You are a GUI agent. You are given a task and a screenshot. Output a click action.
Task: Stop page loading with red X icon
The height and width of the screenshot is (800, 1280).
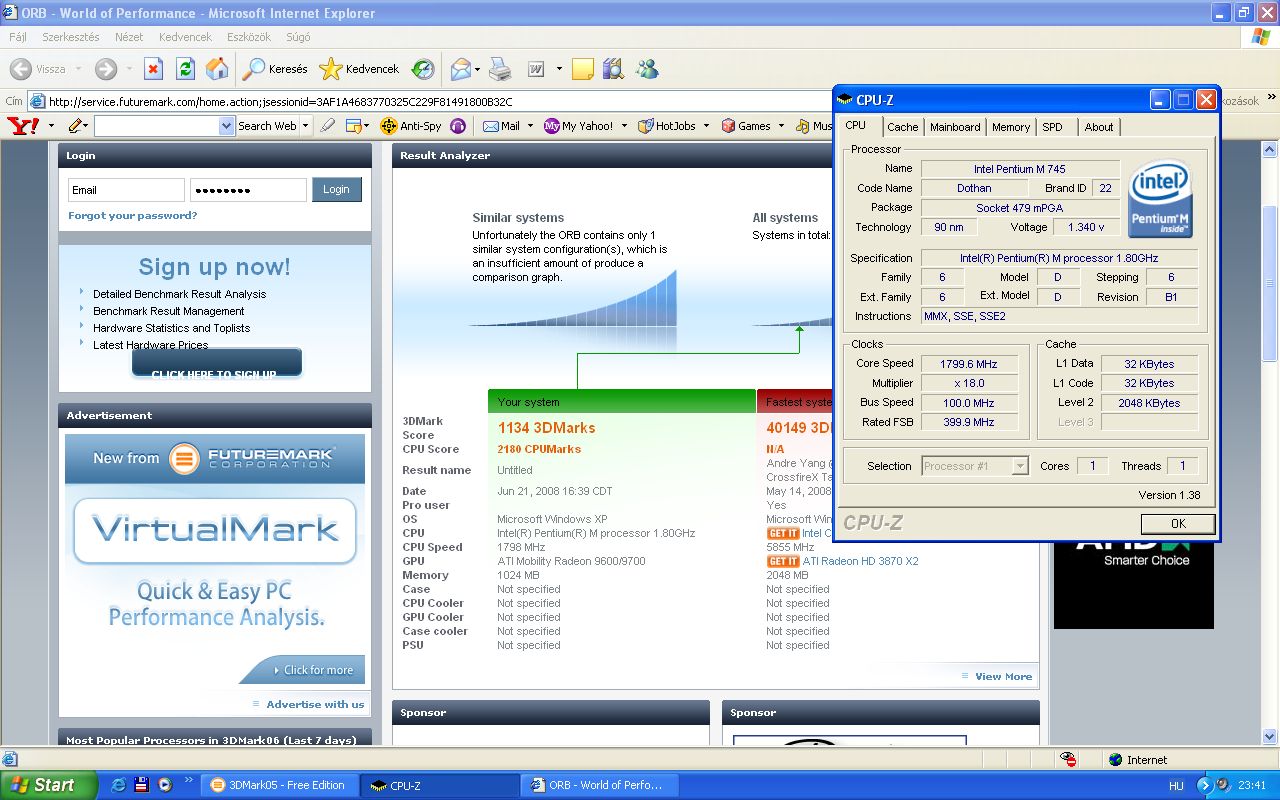coord(153,69)
